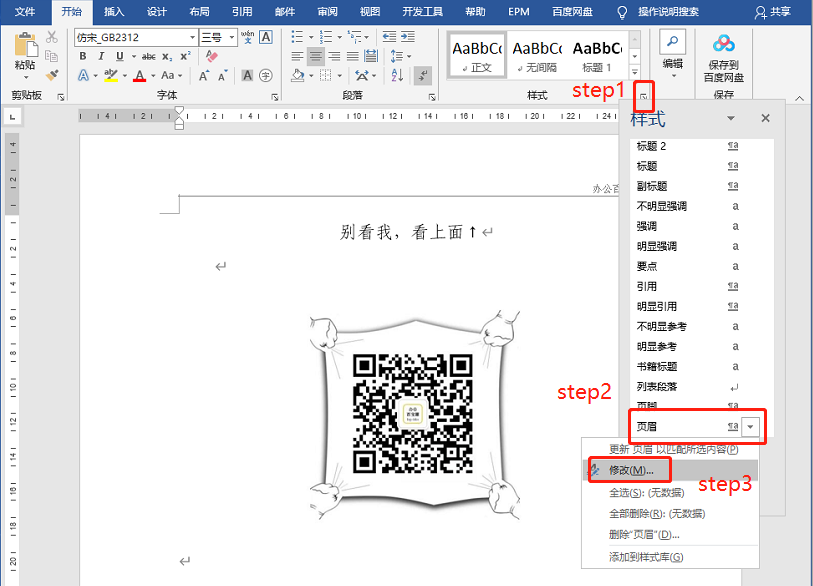
Task: Switch to the 布局 tab
Action: point(199,11)
